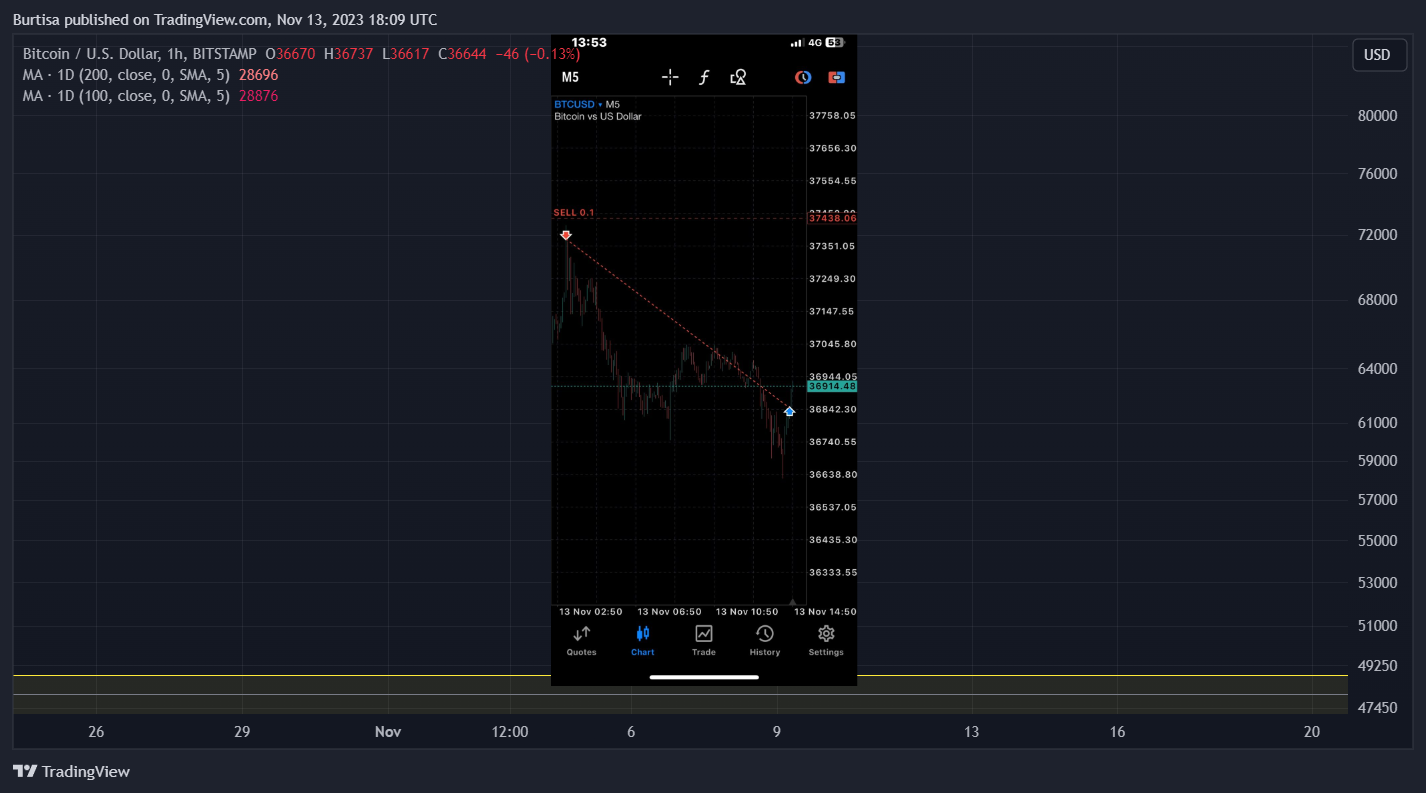The width and height of the screenshot is (1426, 793).
Task: Click the TradingView logo
Action: [x=71, y=771]
